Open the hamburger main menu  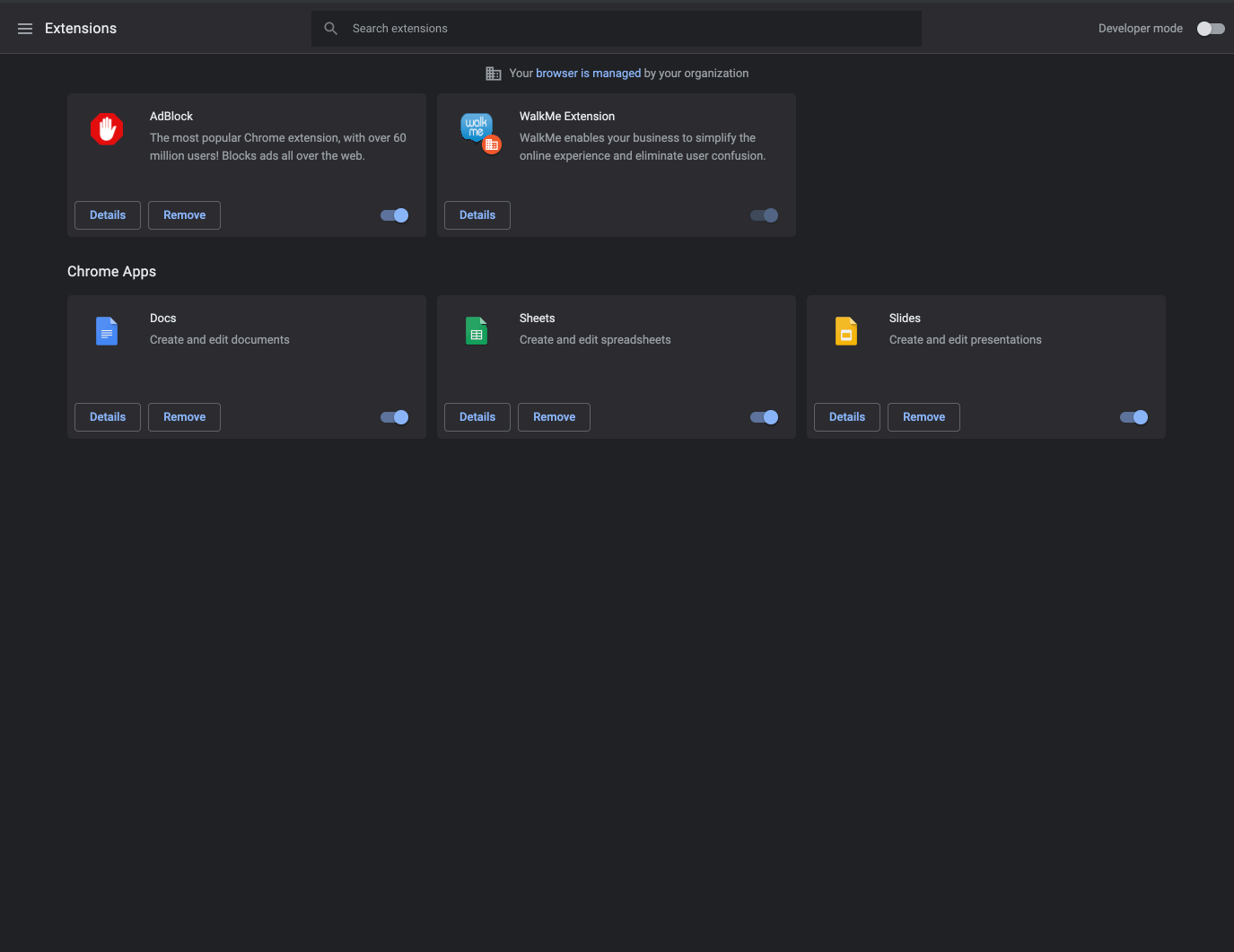[25, 29]
